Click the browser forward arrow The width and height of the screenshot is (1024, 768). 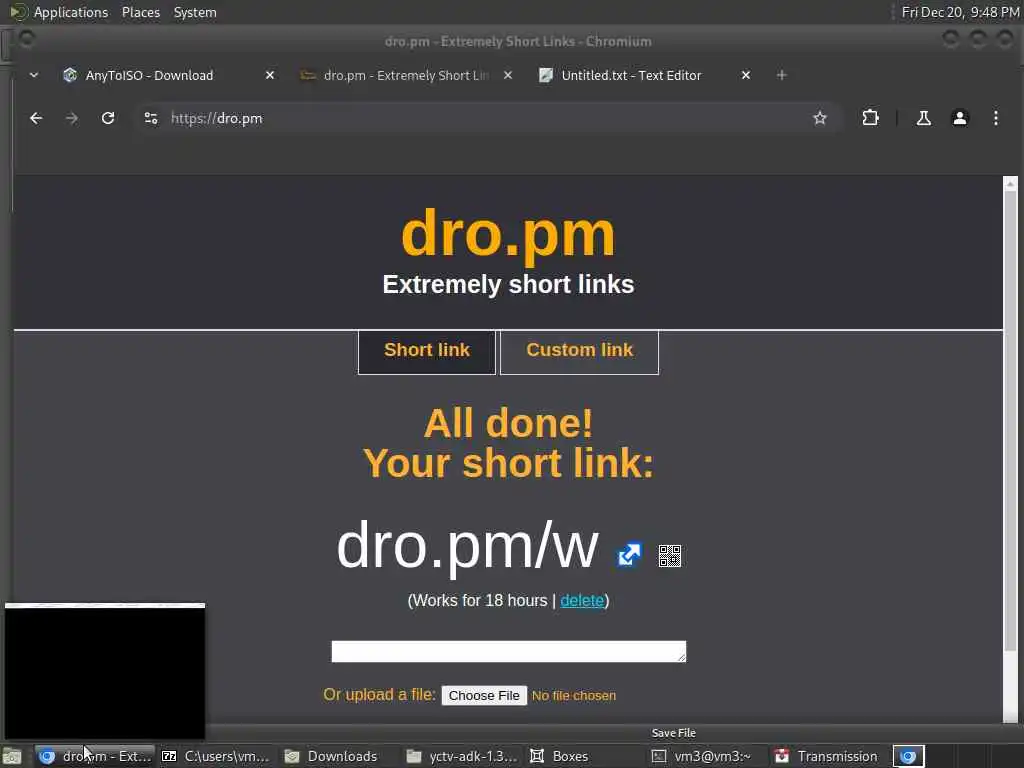72,118
